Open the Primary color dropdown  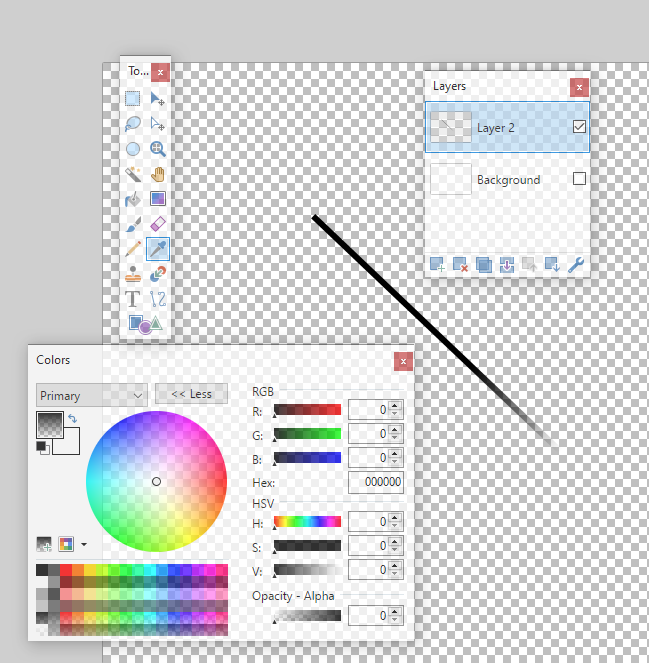(x=92, y=395)
